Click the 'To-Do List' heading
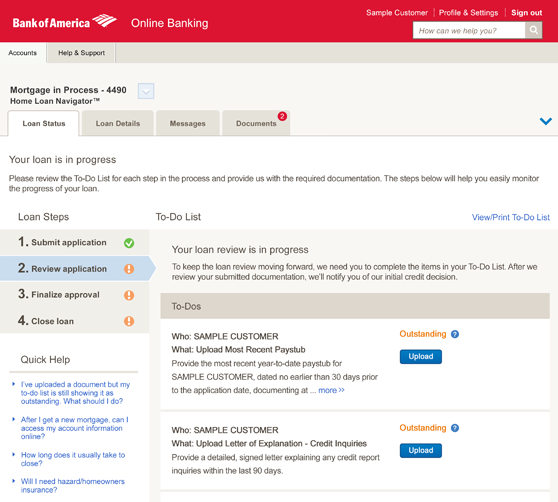 pos(178,217)
